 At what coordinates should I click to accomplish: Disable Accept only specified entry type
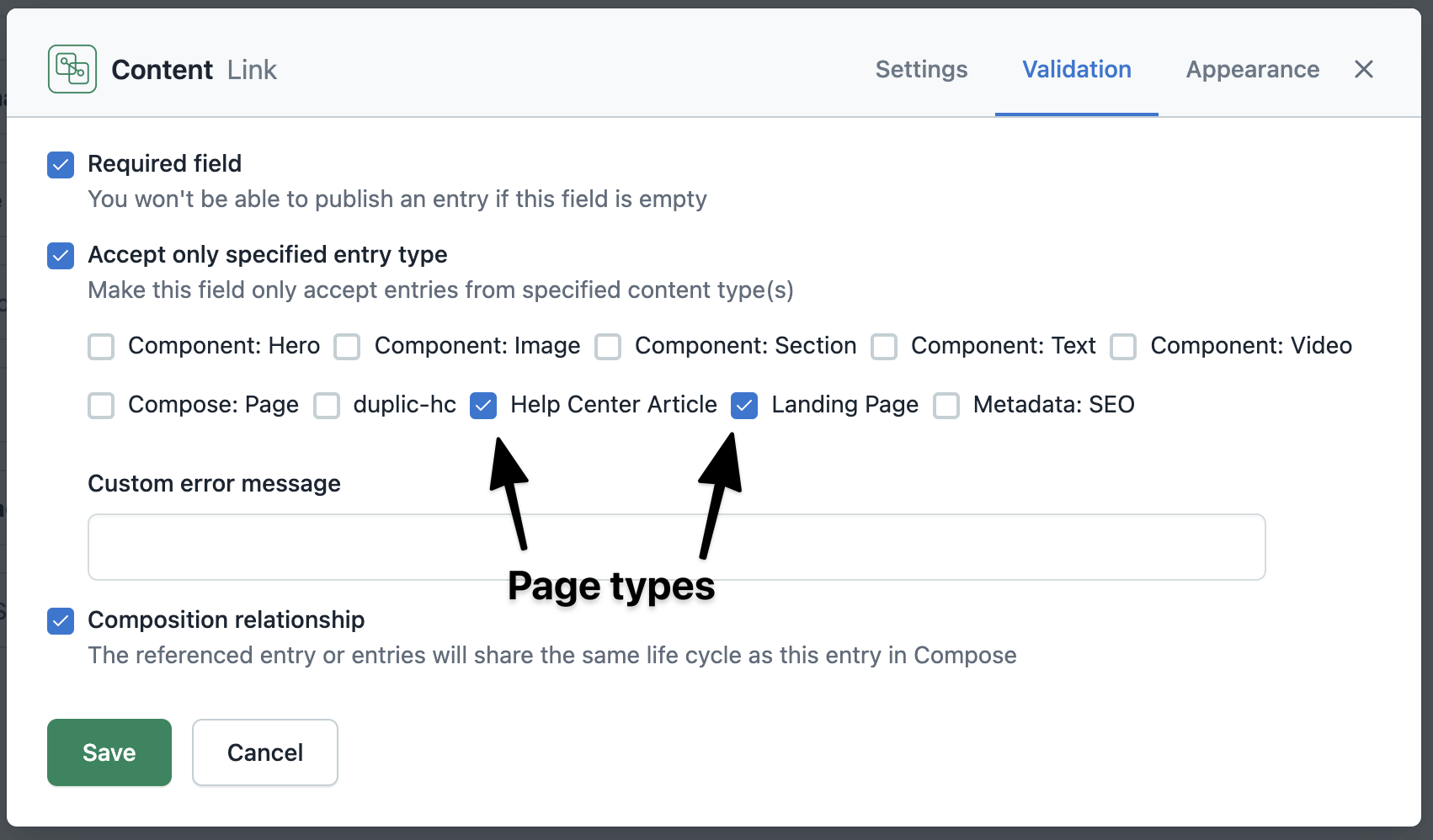61,256
